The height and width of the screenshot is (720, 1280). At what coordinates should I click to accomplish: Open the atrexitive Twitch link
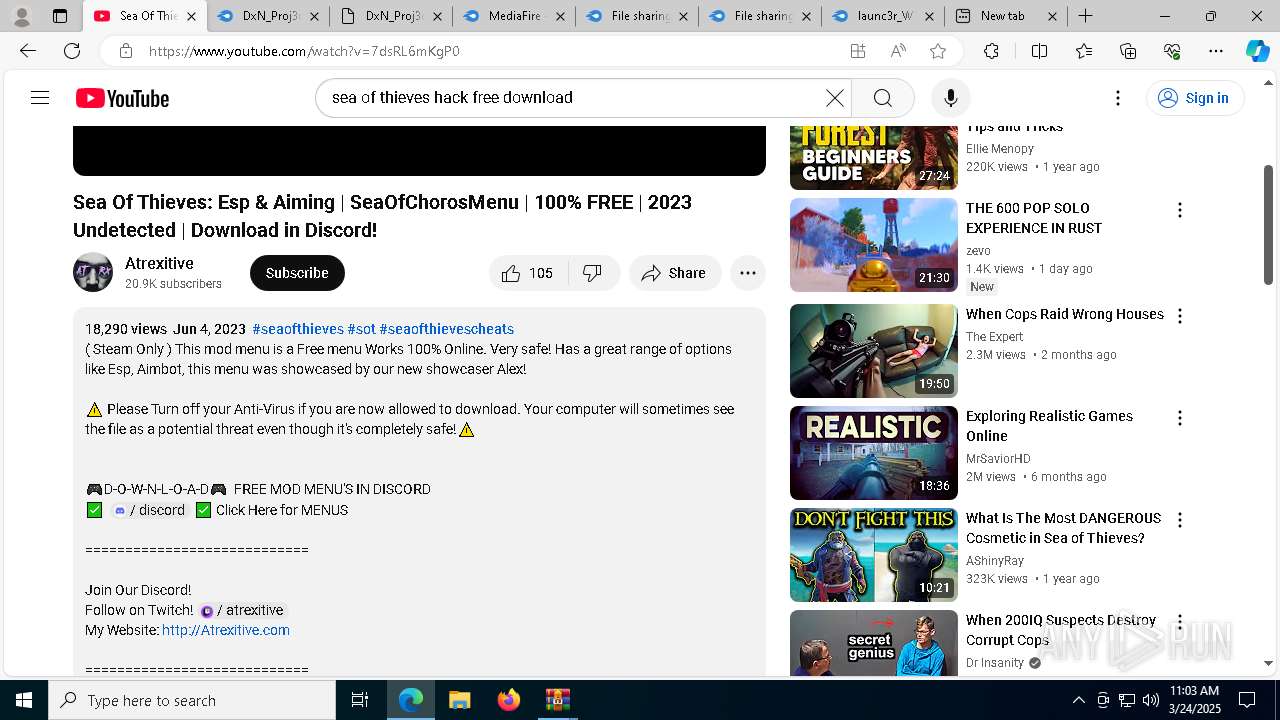242,610
